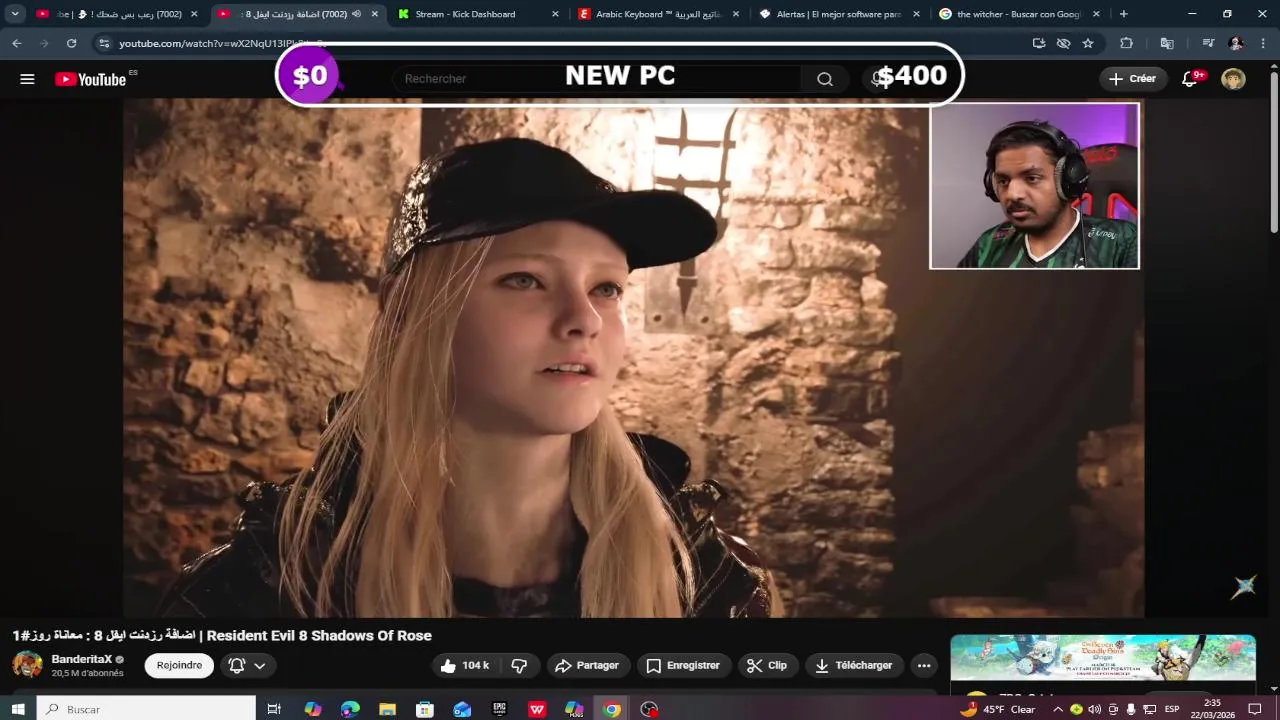Click the crossed-eye icon in address bar
Screen dimensions: 1280x720
pos(1063,43)
